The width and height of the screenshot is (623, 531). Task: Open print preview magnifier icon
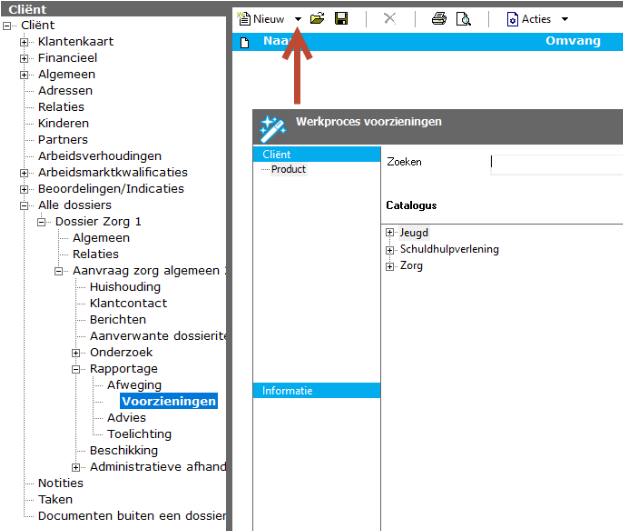(x=463, y=19)
